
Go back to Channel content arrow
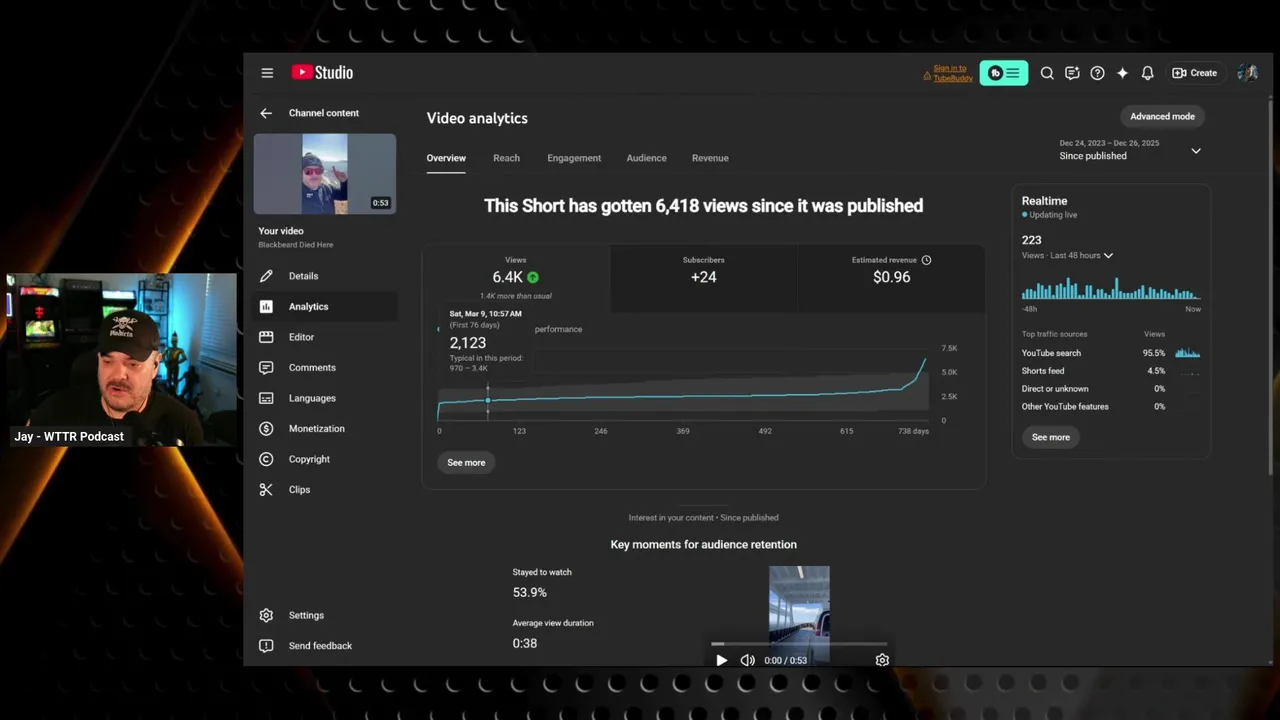coord(266,113)
